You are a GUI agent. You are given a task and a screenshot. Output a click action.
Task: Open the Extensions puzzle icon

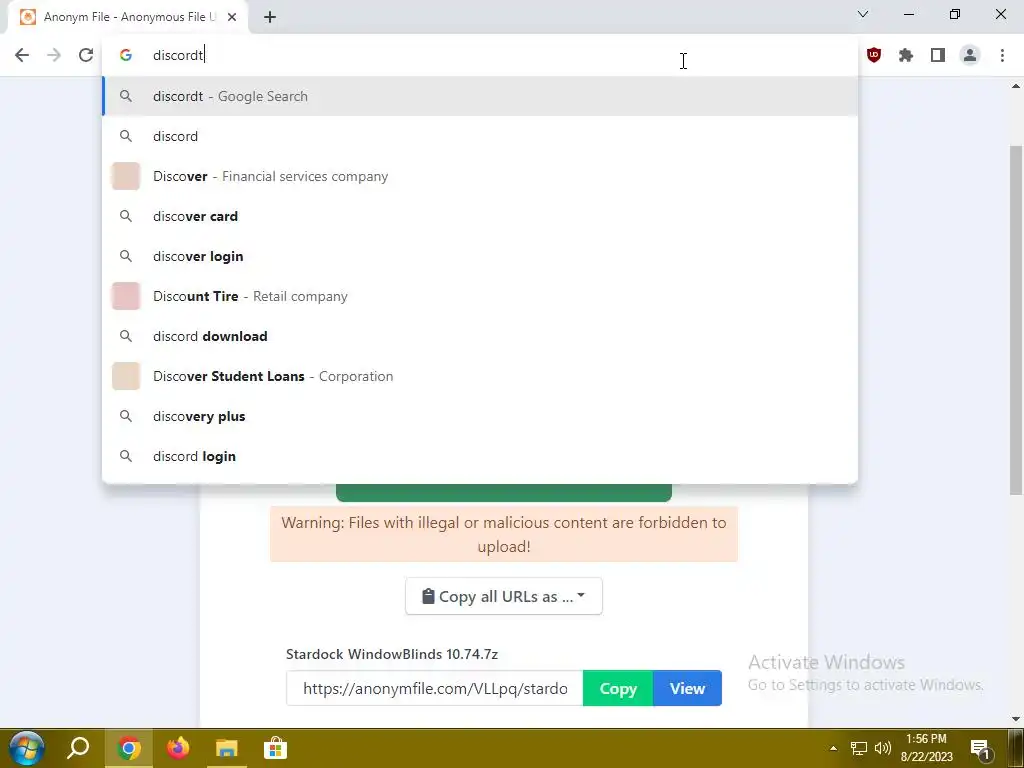[906, 56]
